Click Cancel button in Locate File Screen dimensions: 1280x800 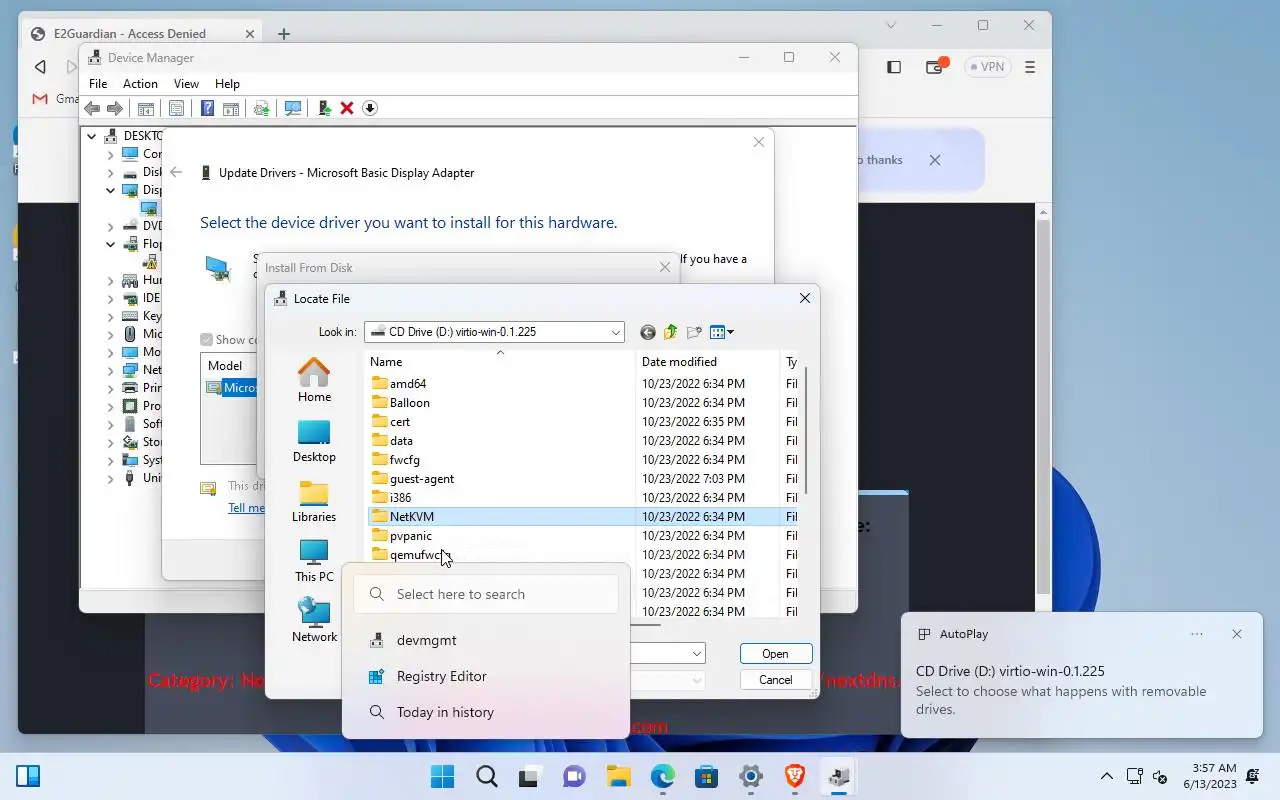[x=775, y=680]
